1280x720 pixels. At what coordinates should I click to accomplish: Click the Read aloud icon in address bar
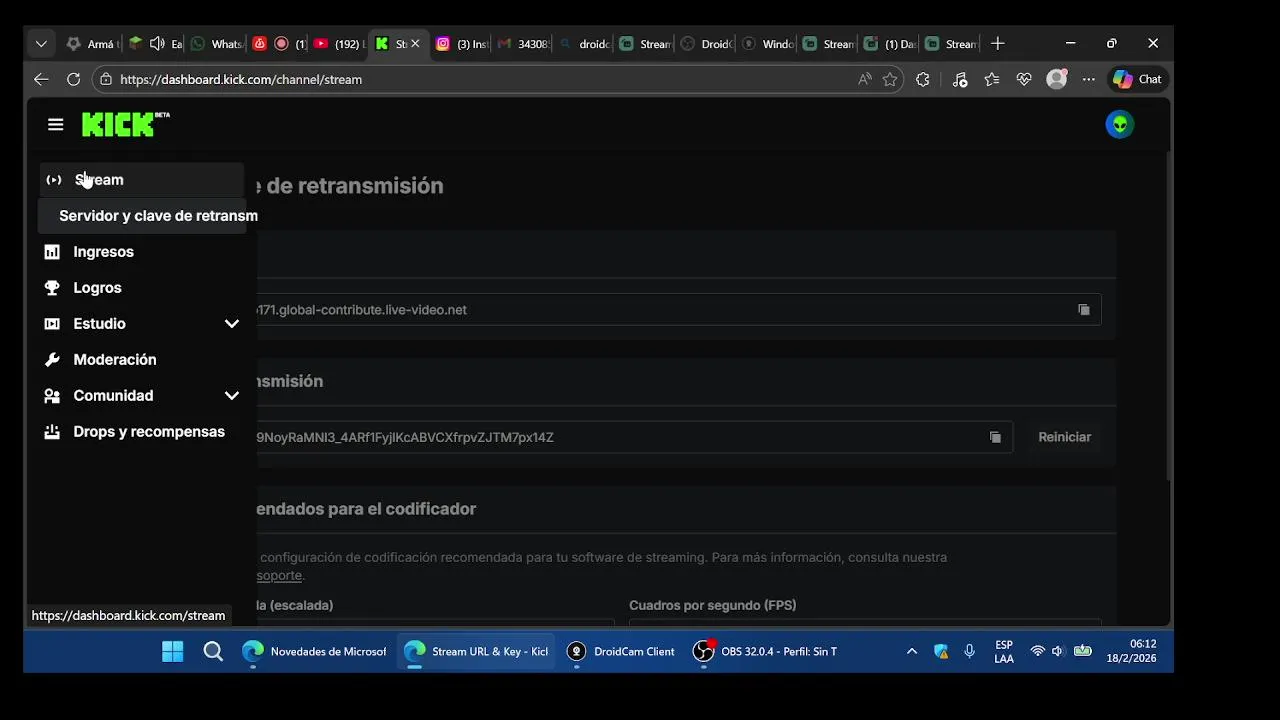click(x=865, y=79)
